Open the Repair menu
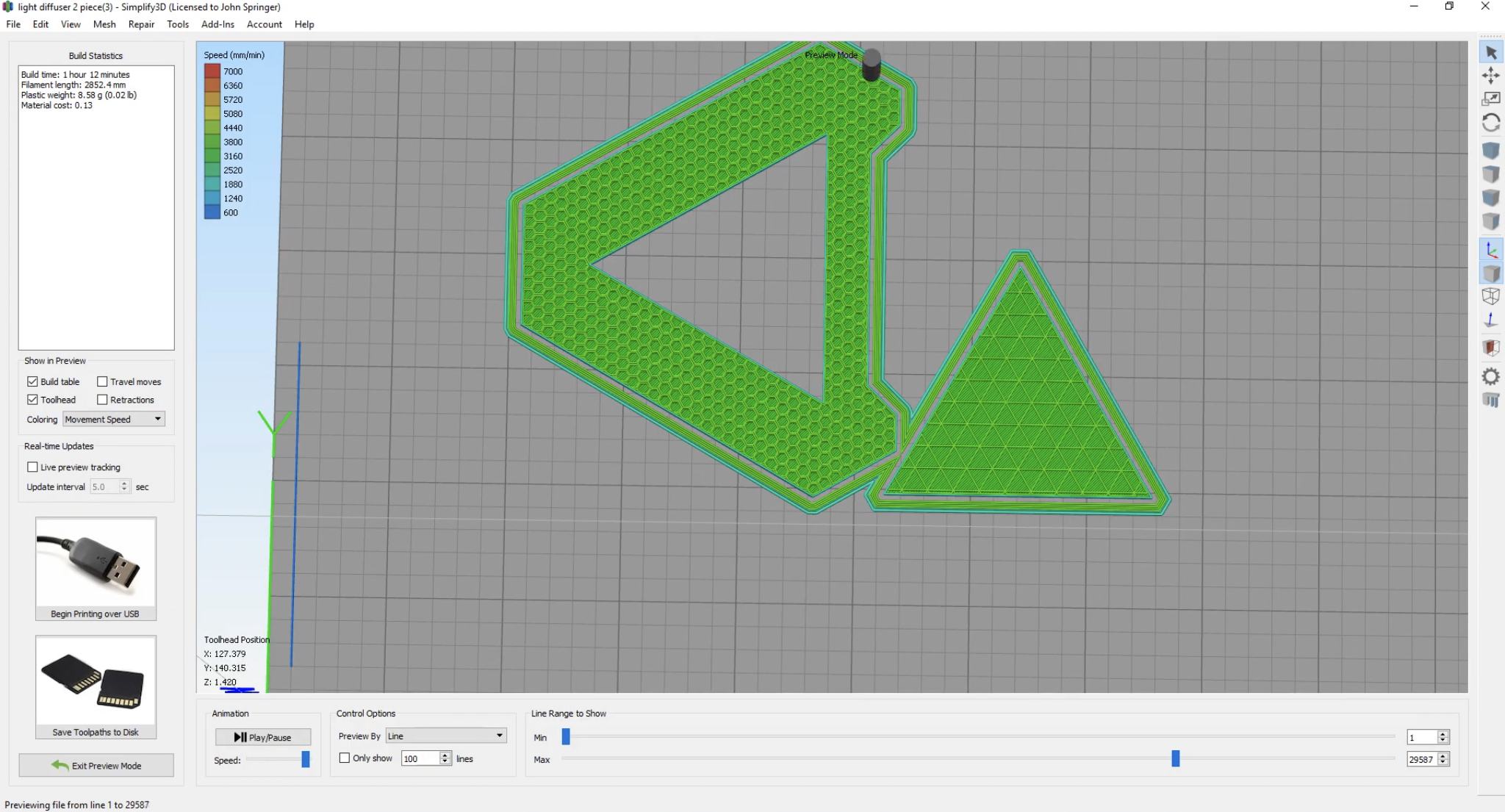Image resolution: width=1505 pixels, height=812 pixels. tap(141, 24)
